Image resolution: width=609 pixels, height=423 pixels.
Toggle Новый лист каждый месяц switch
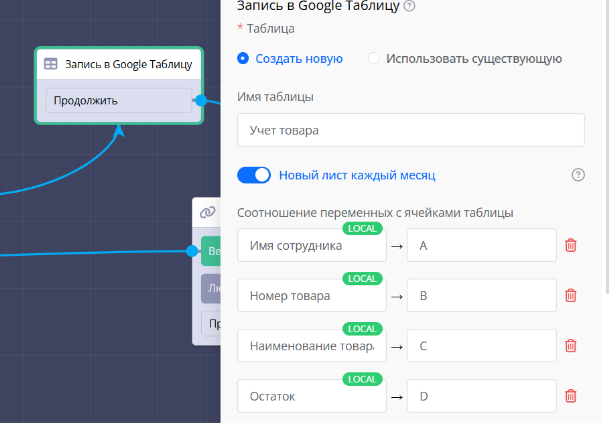point(254,175)
